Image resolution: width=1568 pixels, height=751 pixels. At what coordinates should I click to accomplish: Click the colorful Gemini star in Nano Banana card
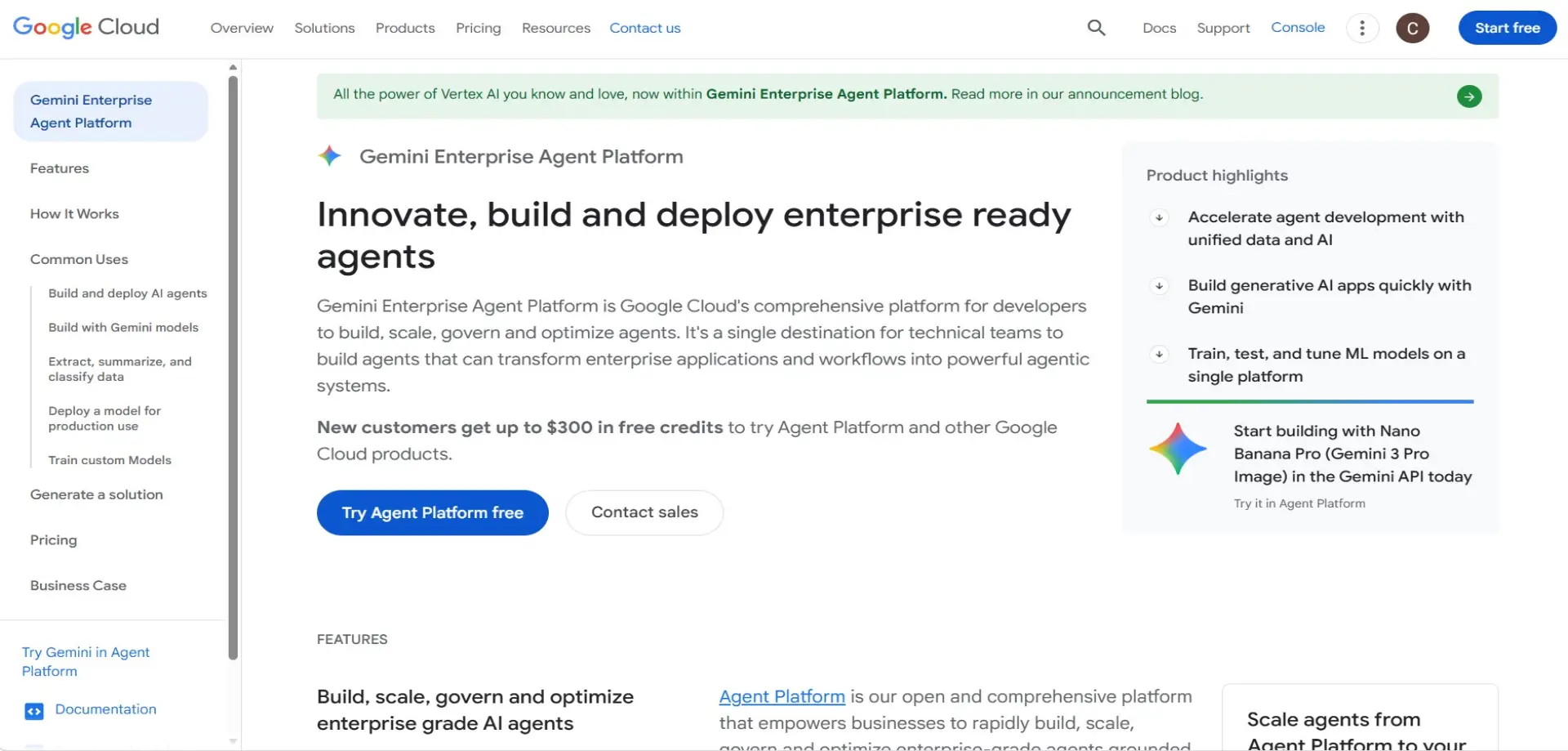[1177, 449]
